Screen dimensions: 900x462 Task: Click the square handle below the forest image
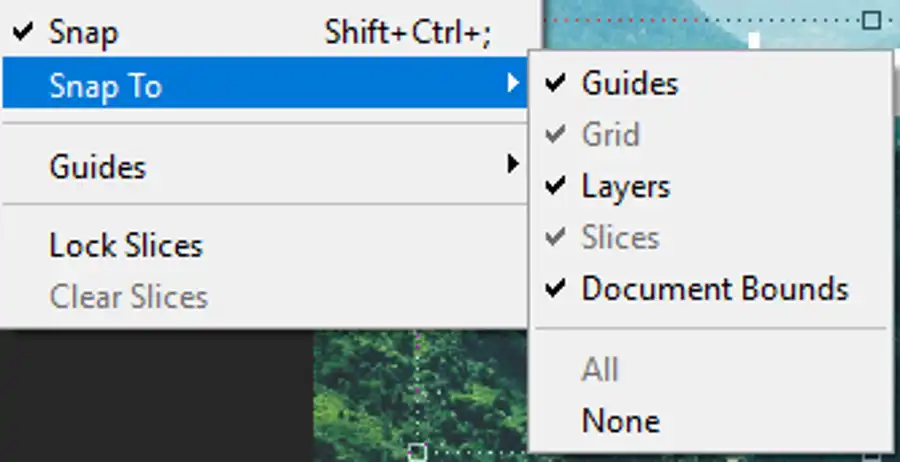(x=417, y=452)
